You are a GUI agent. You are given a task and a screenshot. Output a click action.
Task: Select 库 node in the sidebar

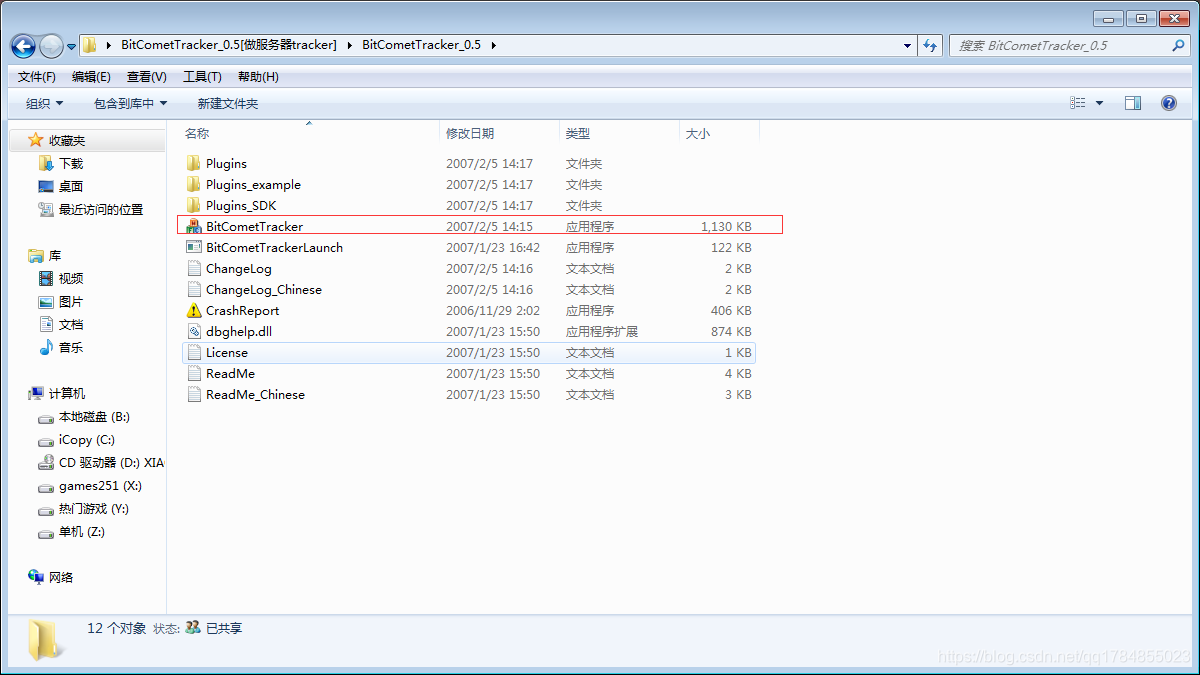pyautogui.click(x=55, y=255)
